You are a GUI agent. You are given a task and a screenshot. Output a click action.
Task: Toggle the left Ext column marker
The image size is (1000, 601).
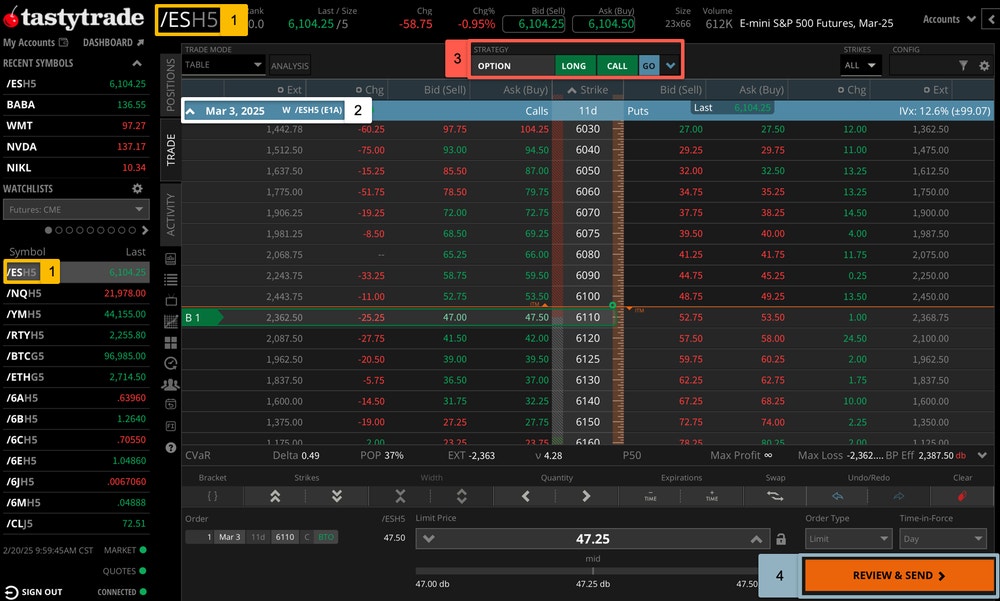pyautogui.click(x=281, y=90)
